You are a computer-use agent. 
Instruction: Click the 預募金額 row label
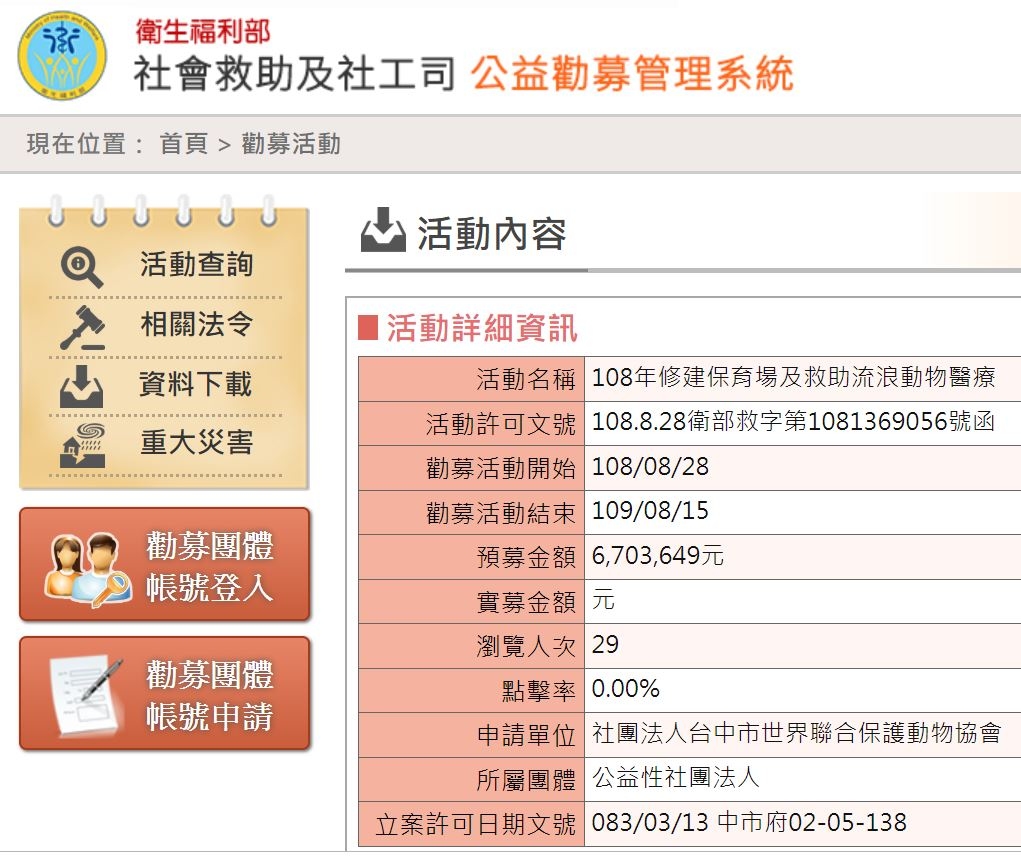coord(526,557)
